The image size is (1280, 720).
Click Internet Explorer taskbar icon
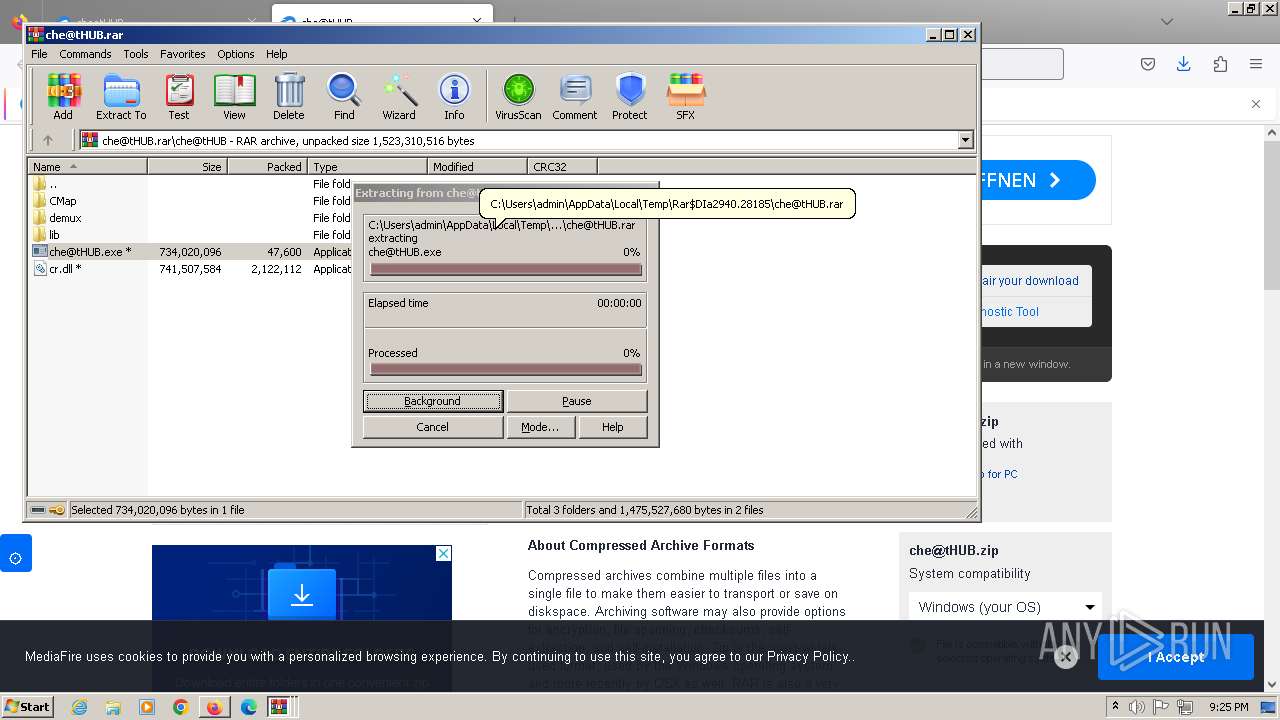[x=79, y=707]
